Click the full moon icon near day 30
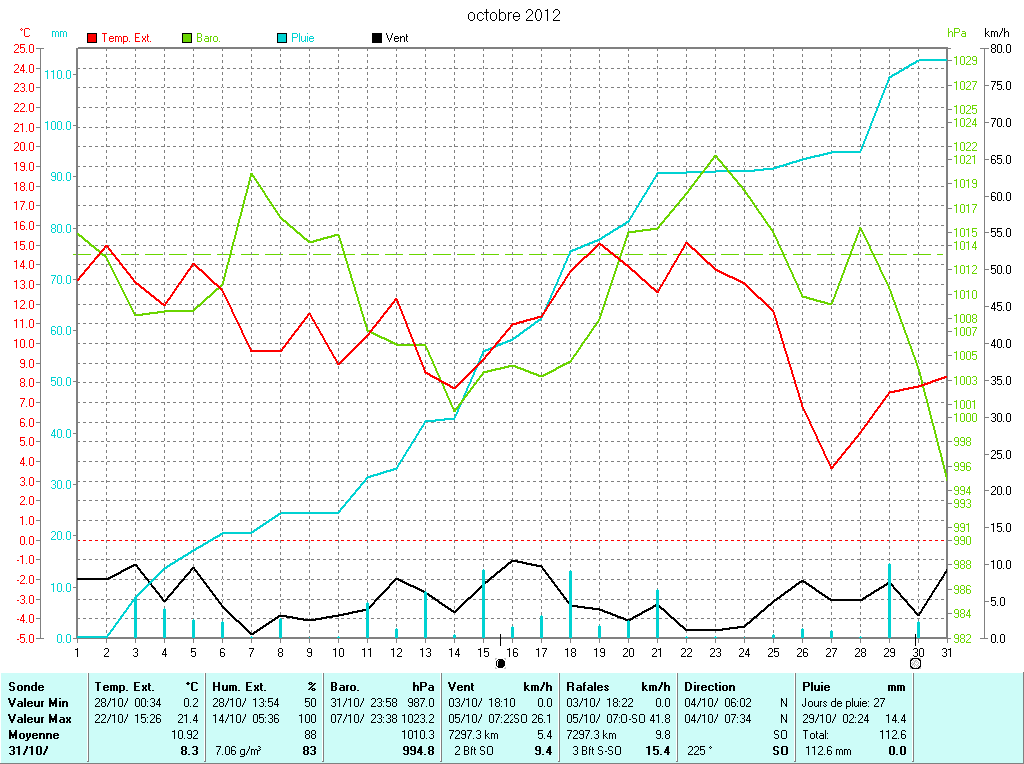Viewport: 1024px width, 764px height. pos(915,662)
